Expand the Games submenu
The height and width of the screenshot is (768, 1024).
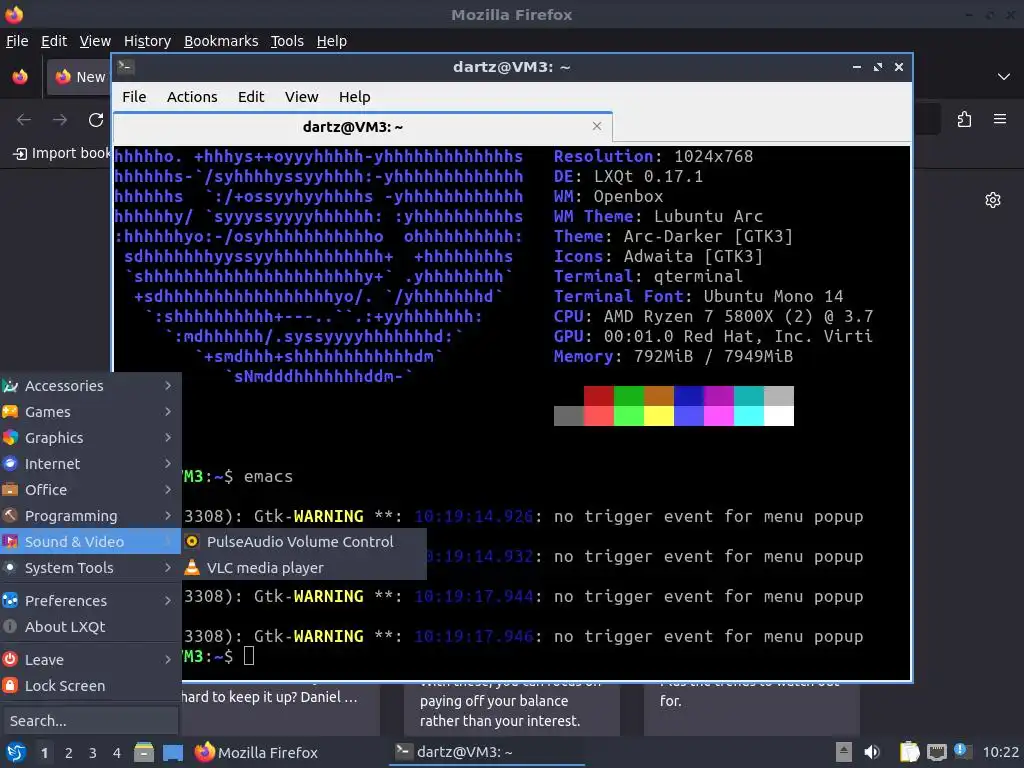[x=91, y=412]
